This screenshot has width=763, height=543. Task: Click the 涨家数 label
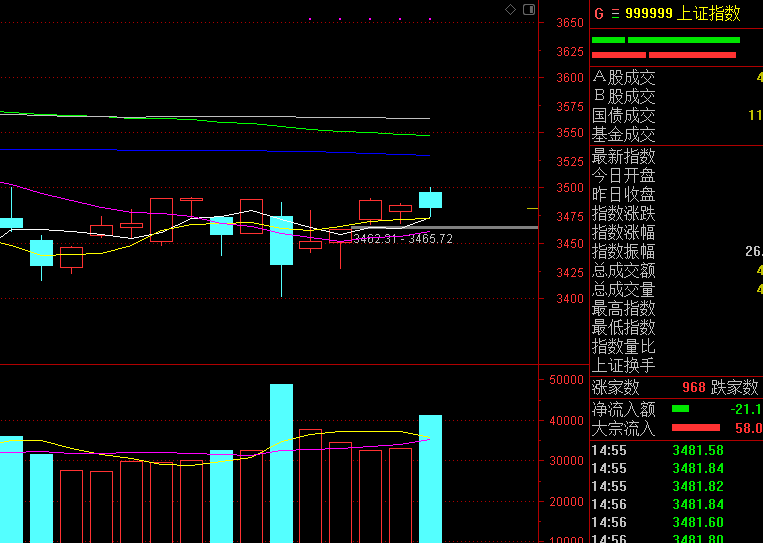616,387
